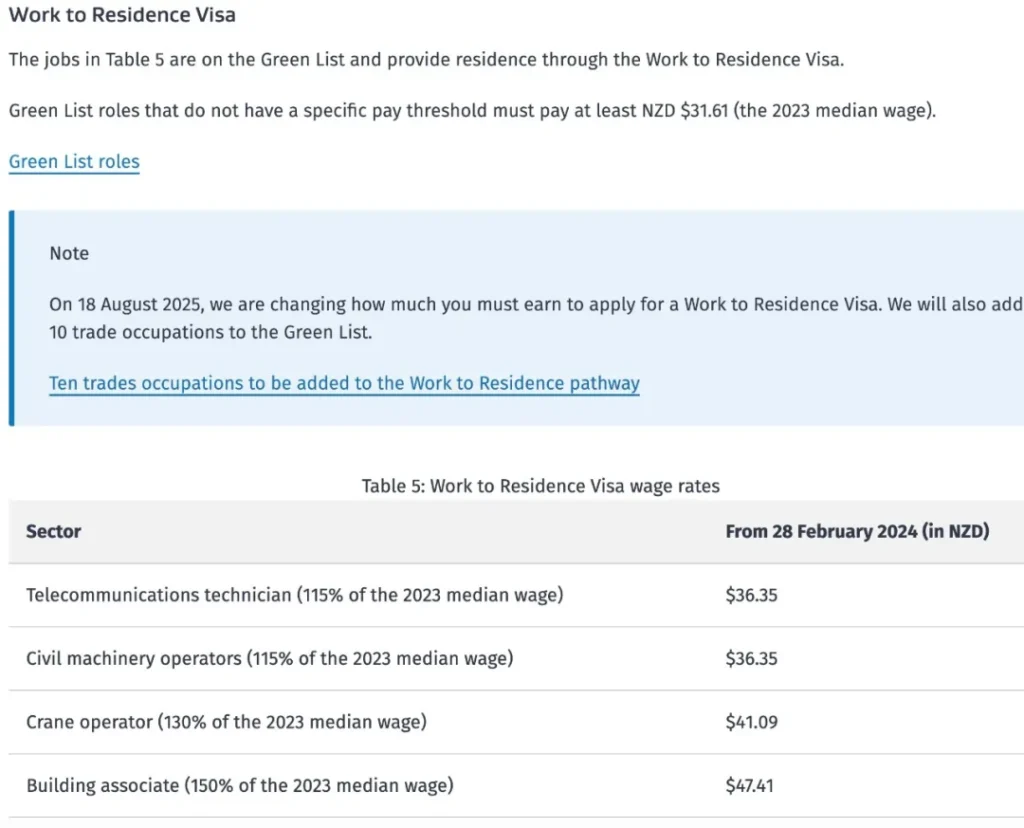1024x828 pixels.
Task: Click the From 28 February 2024 column header
Action: click(x=857, y=532)
